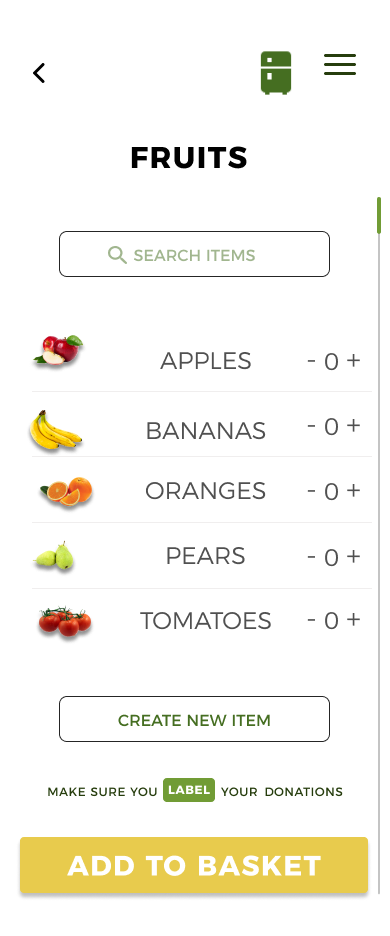
Task: Click the magnifier icon in search box
Action: pyautogui.click(x=117, y=255)
